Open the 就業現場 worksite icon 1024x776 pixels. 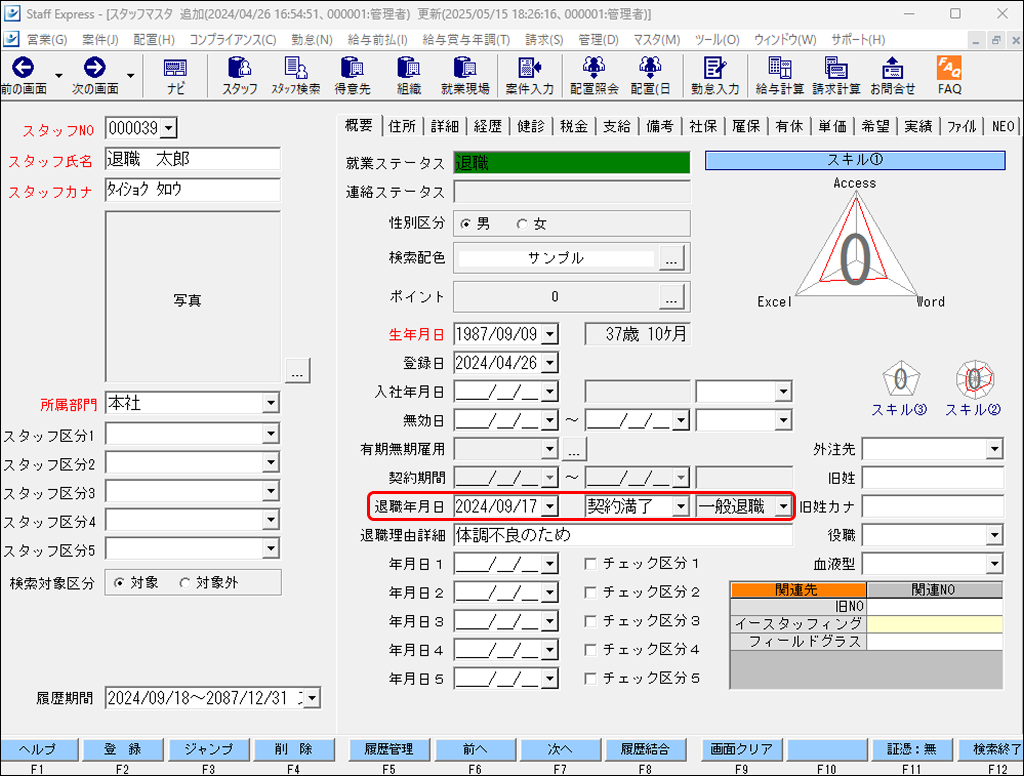(465, 68)
